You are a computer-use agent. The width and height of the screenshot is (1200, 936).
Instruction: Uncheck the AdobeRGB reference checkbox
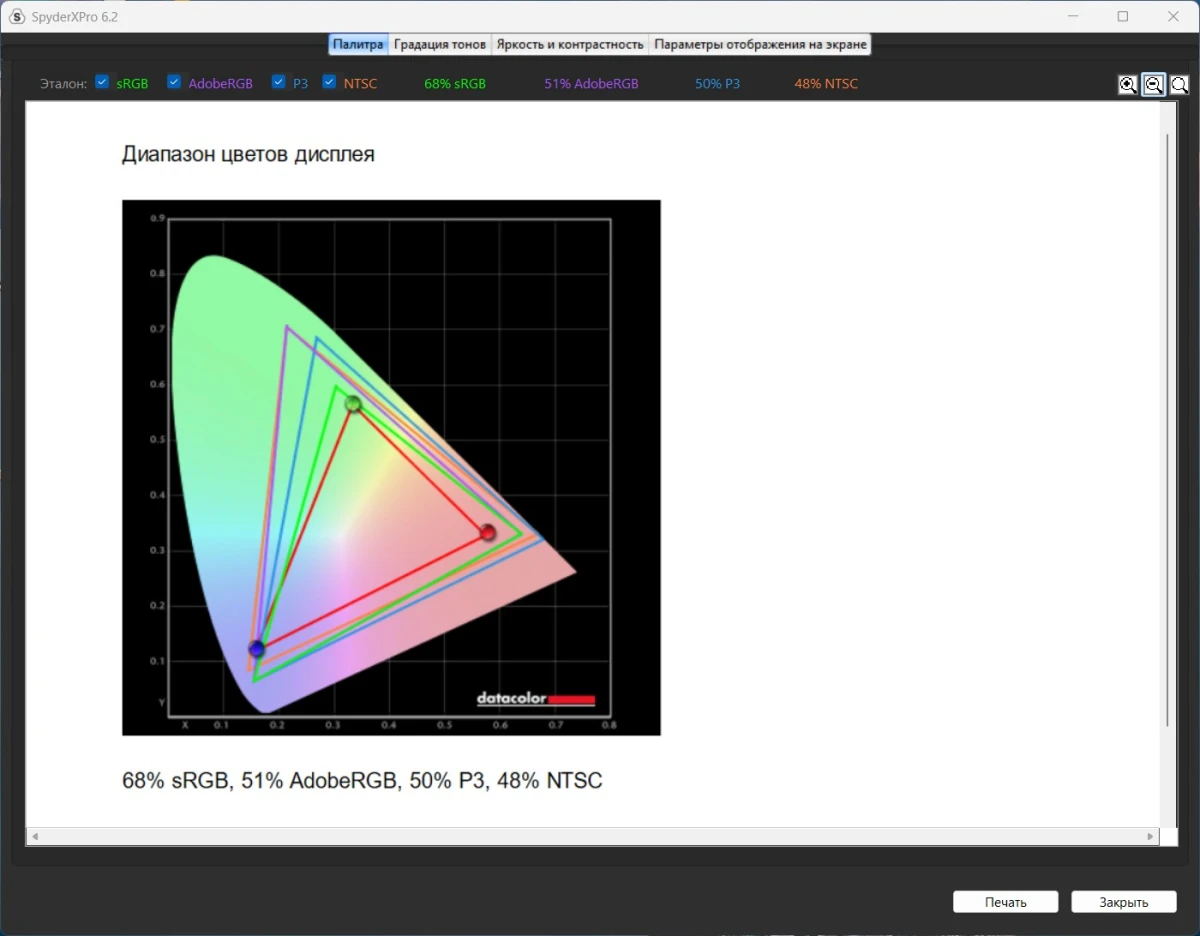pyautogui.click(x=174, y=82)
